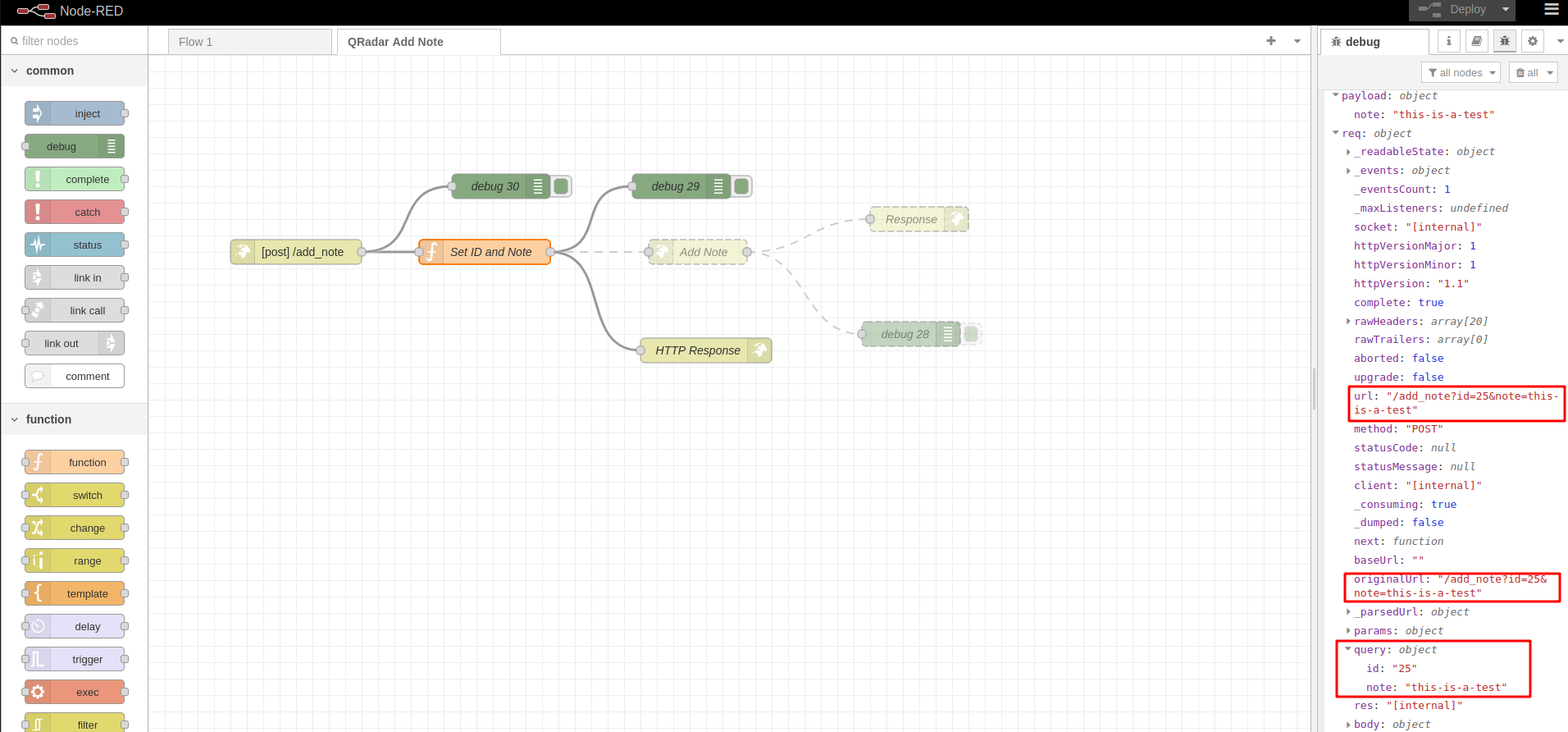Select the change palette node
The width and height of the screenshot is (1568, 732).
[x=75, y=528]
